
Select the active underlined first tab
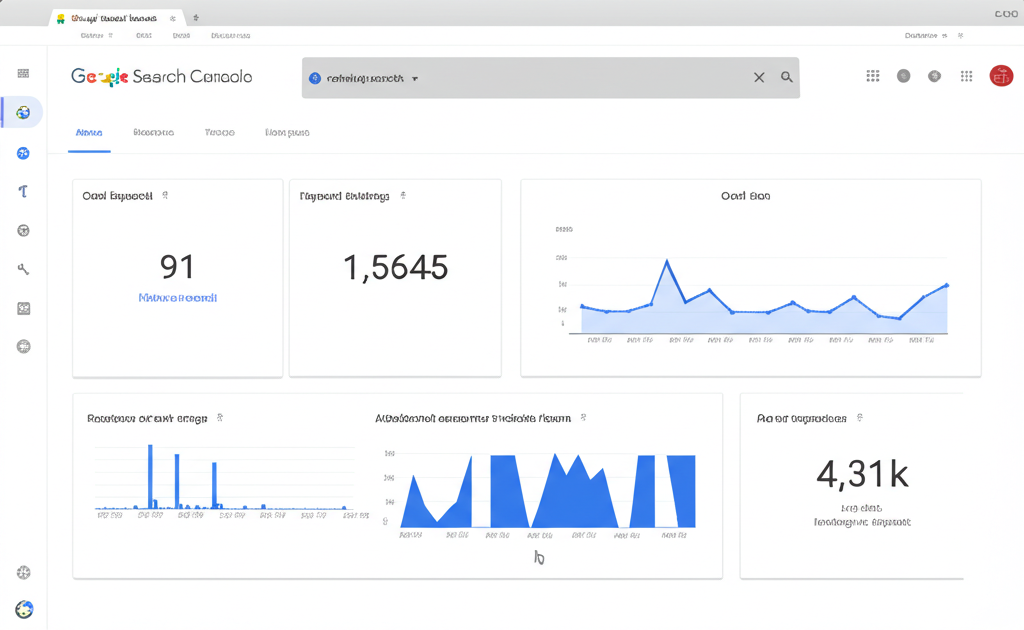(x=89, y=132)
